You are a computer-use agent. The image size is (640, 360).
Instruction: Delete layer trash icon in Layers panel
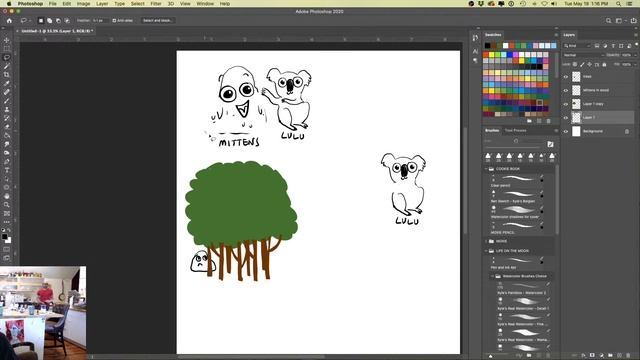(628, 356)
